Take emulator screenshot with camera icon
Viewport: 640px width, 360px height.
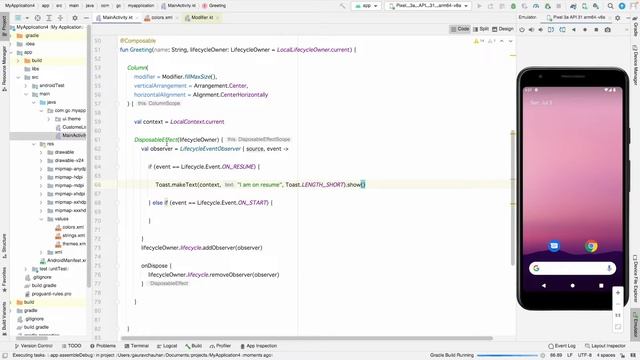click(608, 29)
